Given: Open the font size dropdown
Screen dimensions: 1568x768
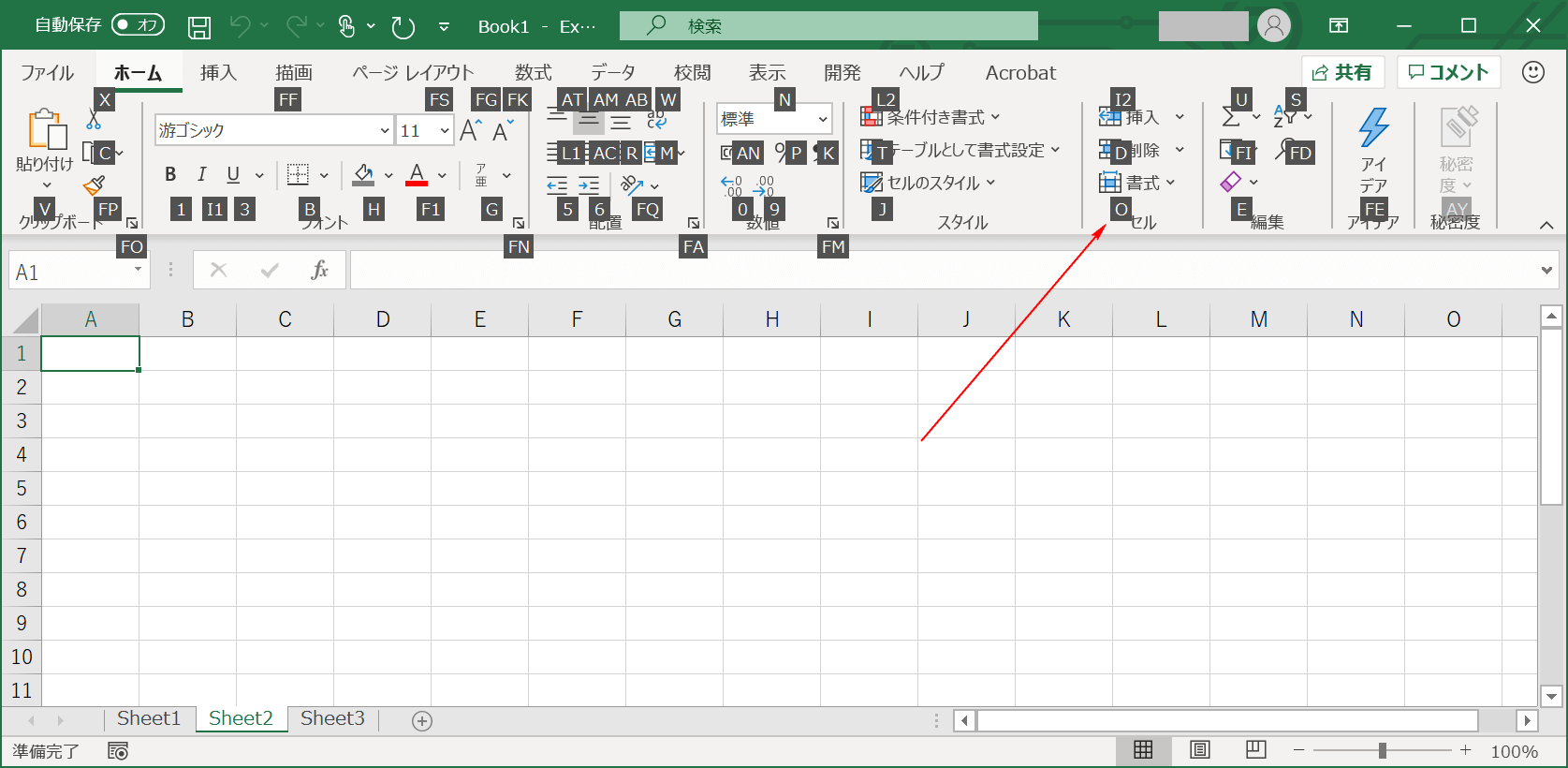Looking at the screenshot, I should [x=445, y=131].
